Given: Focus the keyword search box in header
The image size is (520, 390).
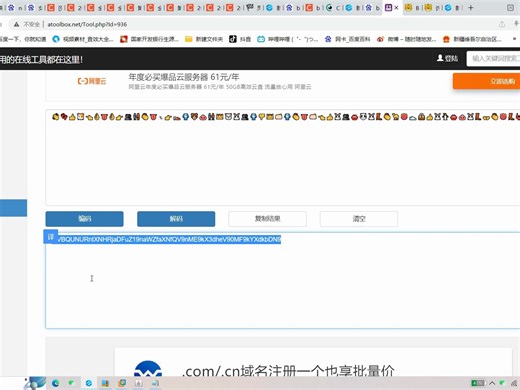Looking at the screenshot, I should point(493,59).
